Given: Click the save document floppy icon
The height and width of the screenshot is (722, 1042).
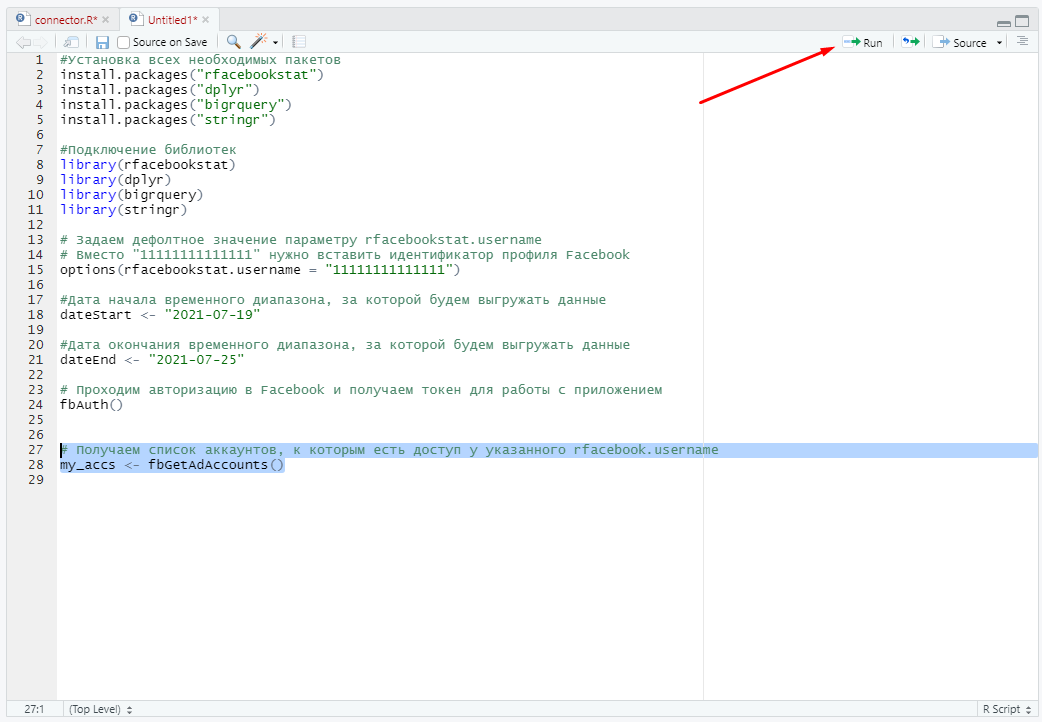Looking at the screenshot, I should coord(102,42).
